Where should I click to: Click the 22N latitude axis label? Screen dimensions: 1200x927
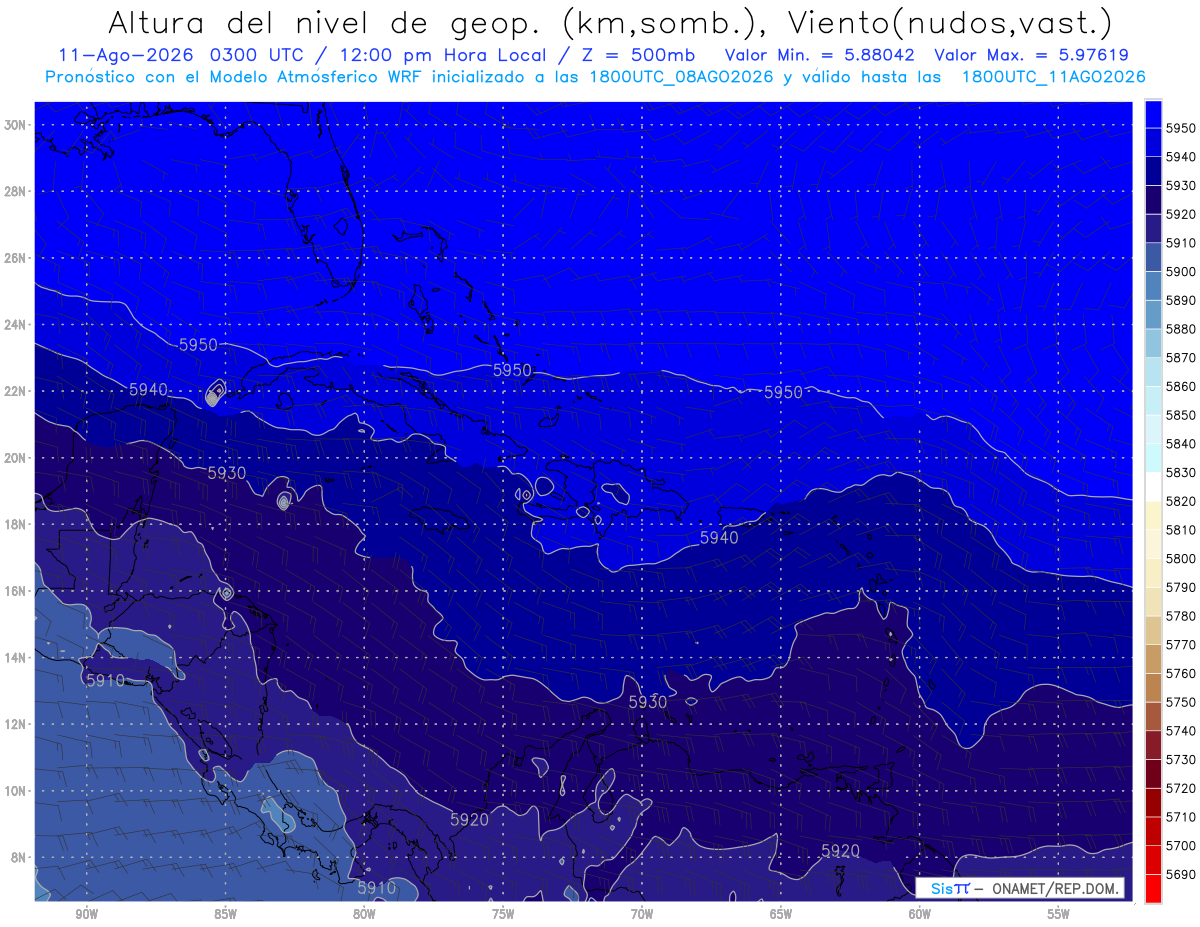[x=15, y=391]
